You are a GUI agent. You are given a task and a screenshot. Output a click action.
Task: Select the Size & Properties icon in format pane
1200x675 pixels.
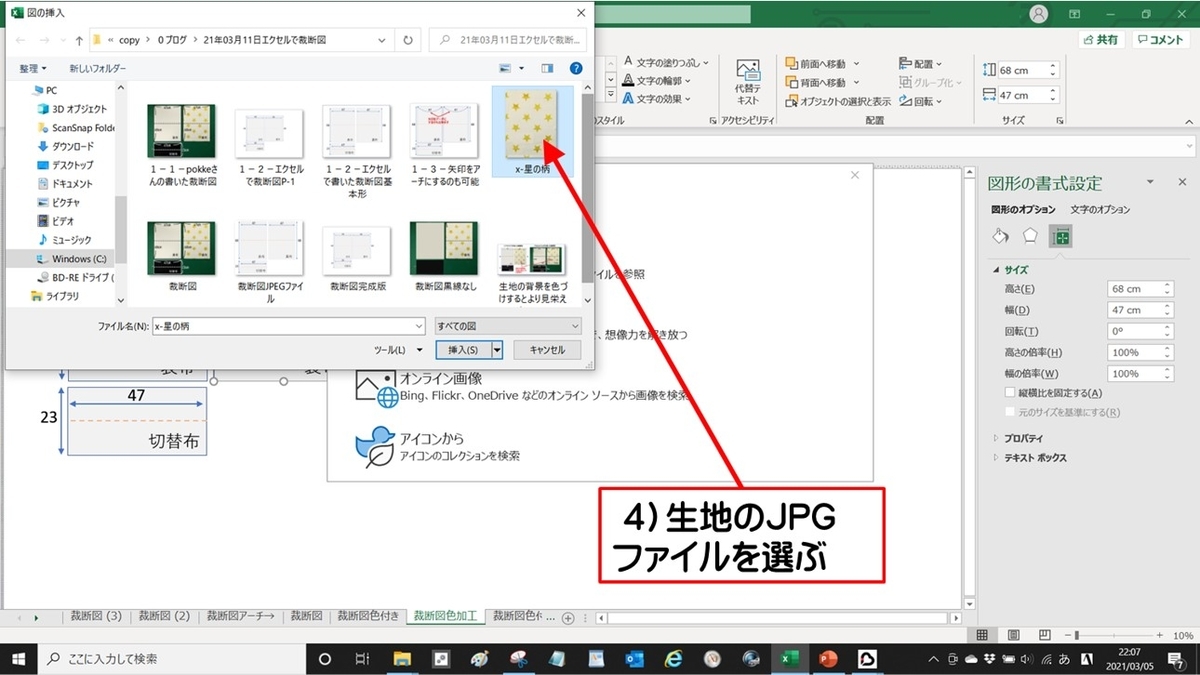pyautogui.click(x=1060, y=236)
